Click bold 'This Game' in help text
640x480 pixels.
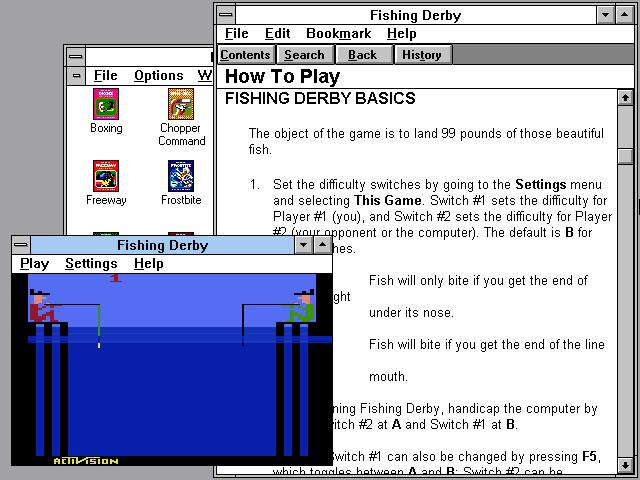(387, 200)
